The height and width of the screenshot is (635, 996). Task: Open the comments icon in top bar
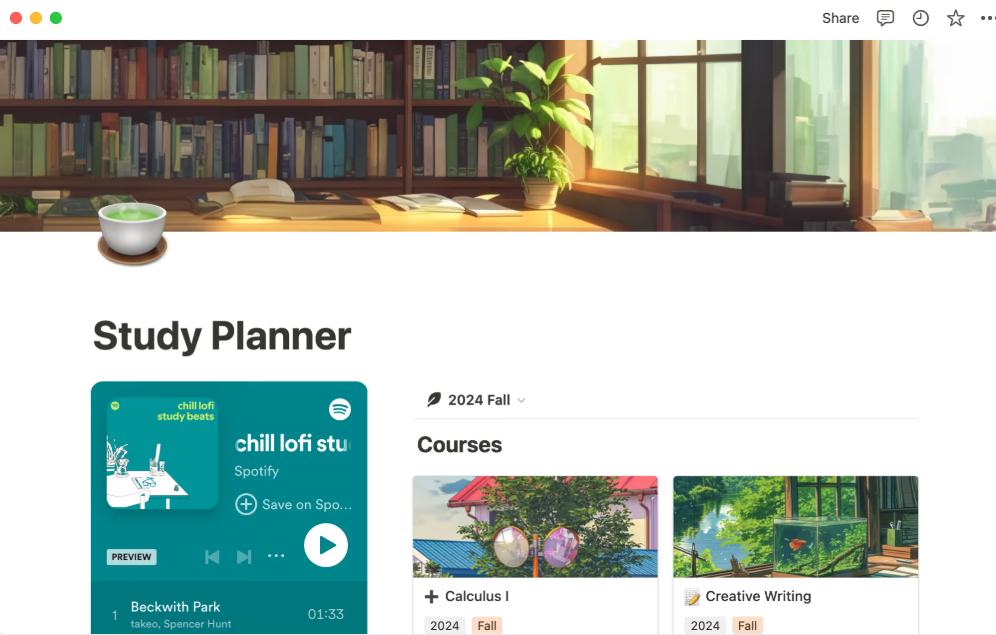tap(885, 18)
